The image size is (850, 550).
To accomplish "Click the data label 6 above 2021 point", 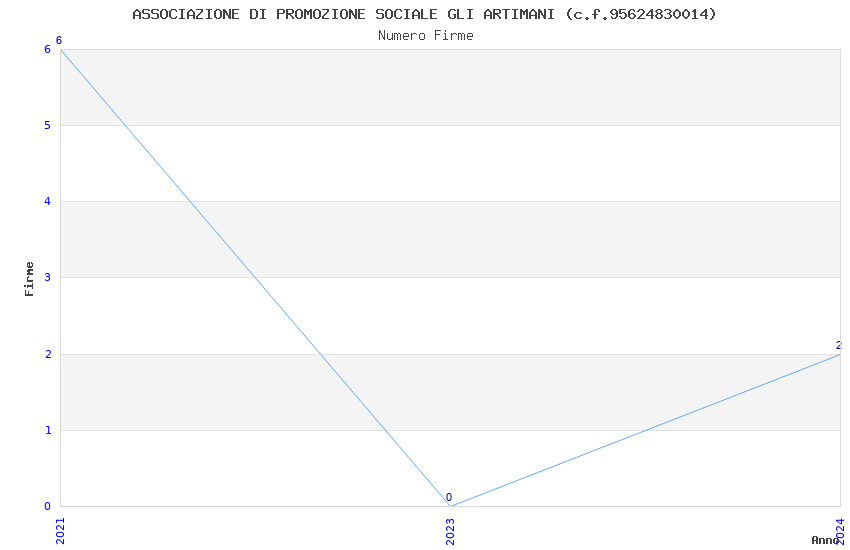I will coord(59,41).
